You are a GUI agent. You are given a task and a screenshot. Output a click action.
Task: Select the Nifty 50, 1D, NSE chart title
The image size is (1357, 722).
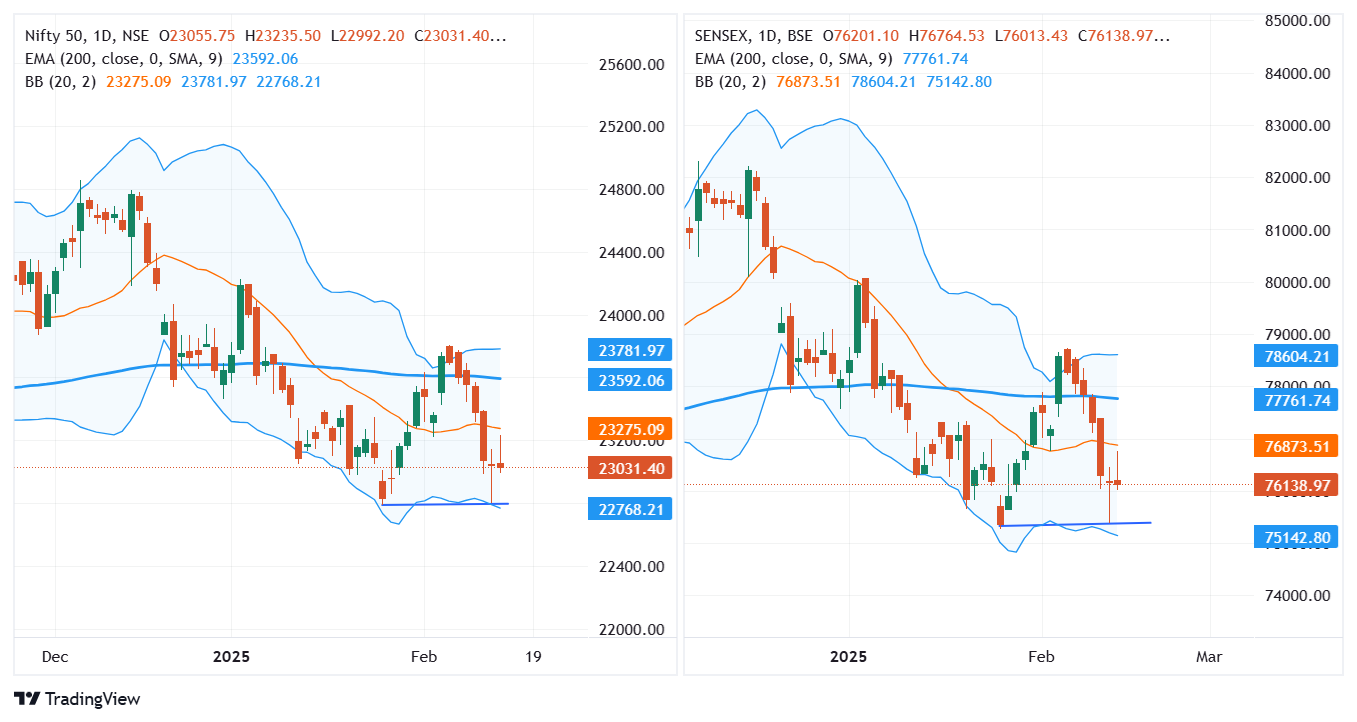point(88,36)
